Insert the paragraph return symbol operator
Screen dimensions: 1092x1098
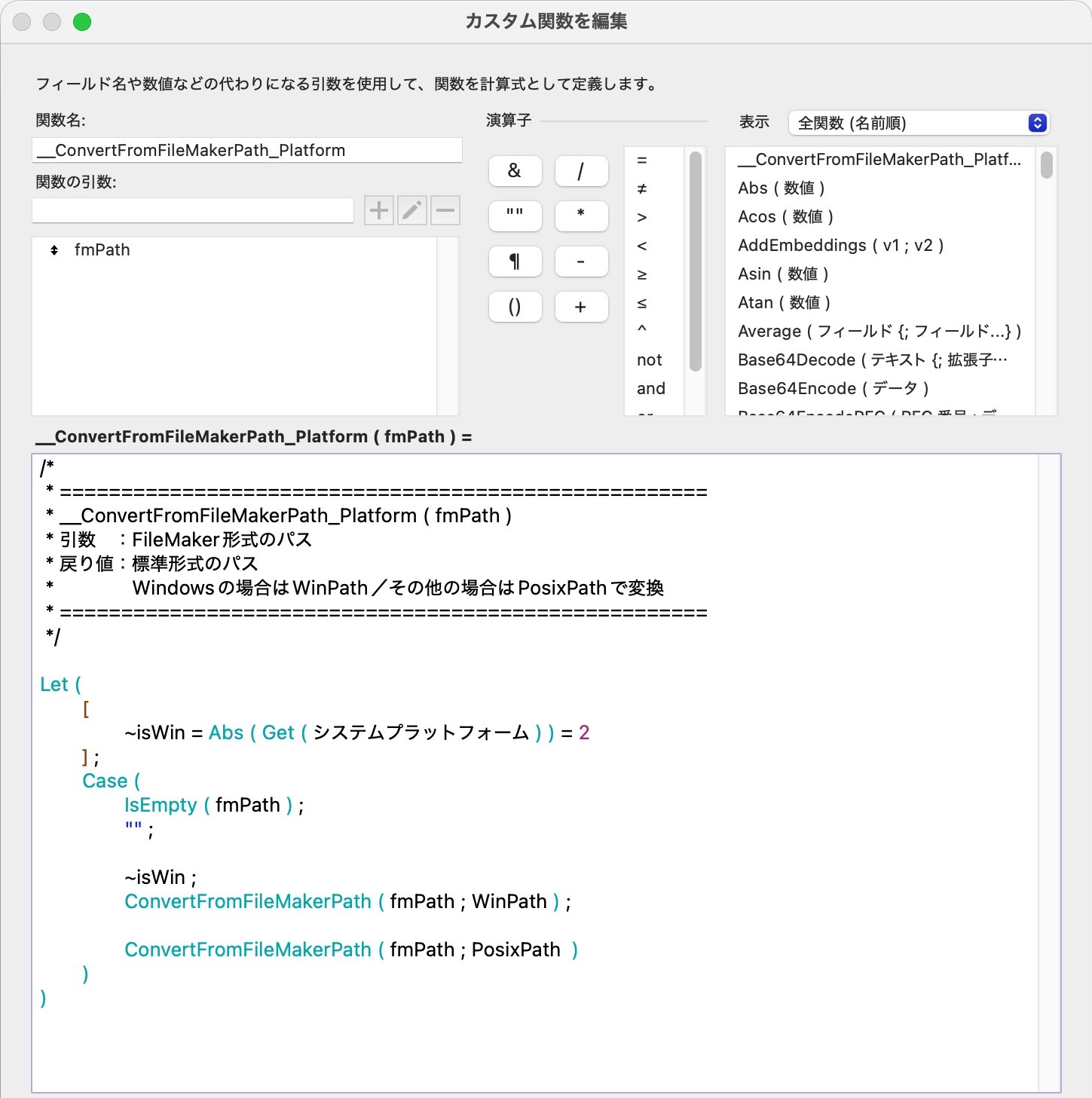515,262
